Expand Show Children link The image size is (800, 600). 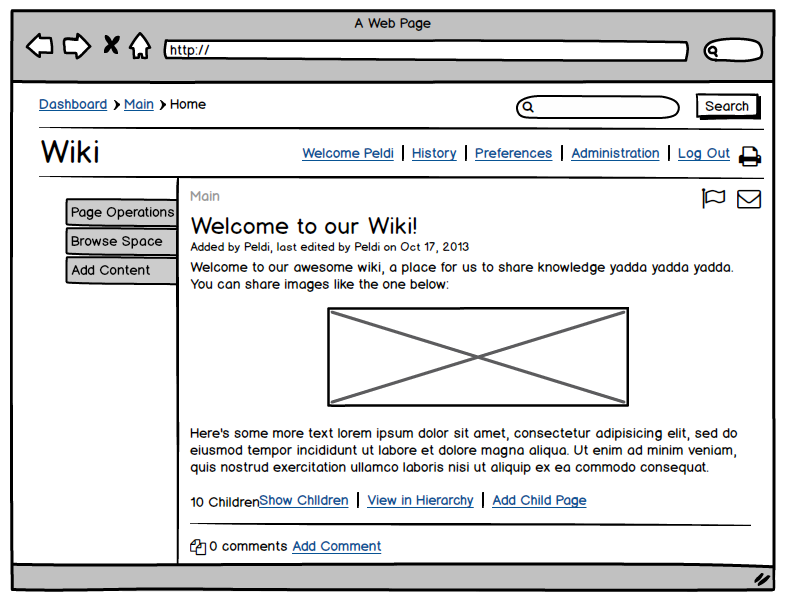(304, 500)
